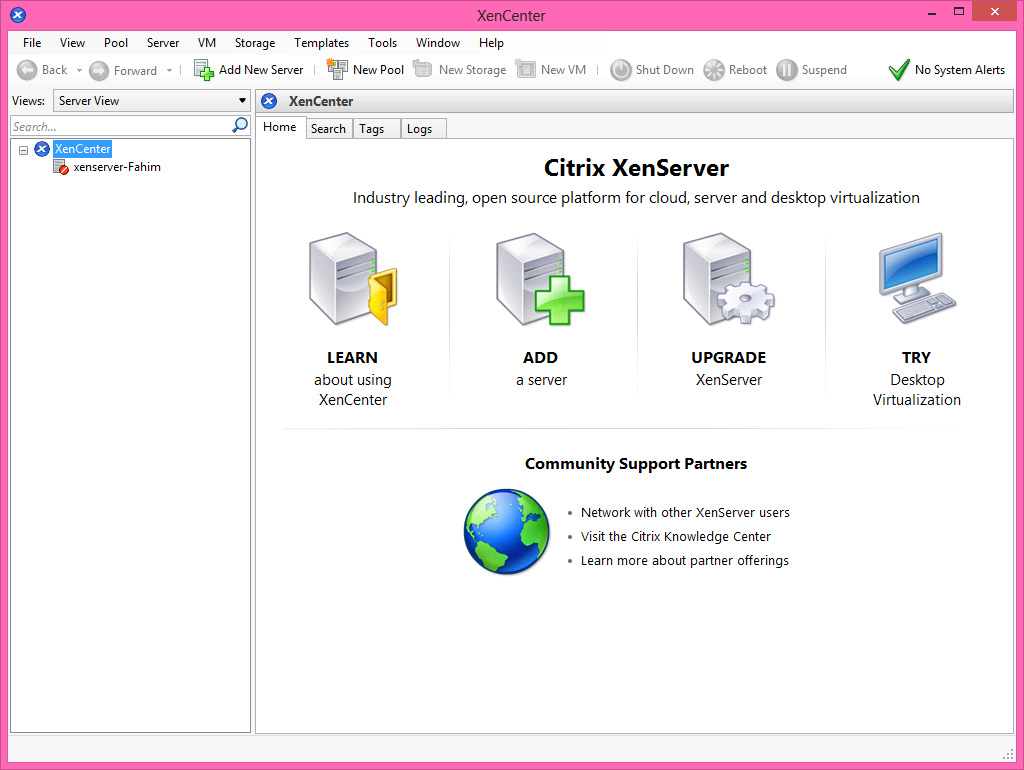The width and height of the screenshot is (1024, 770).
Task: Minimize the XenCenter window
Action: [x=932, y=12]
